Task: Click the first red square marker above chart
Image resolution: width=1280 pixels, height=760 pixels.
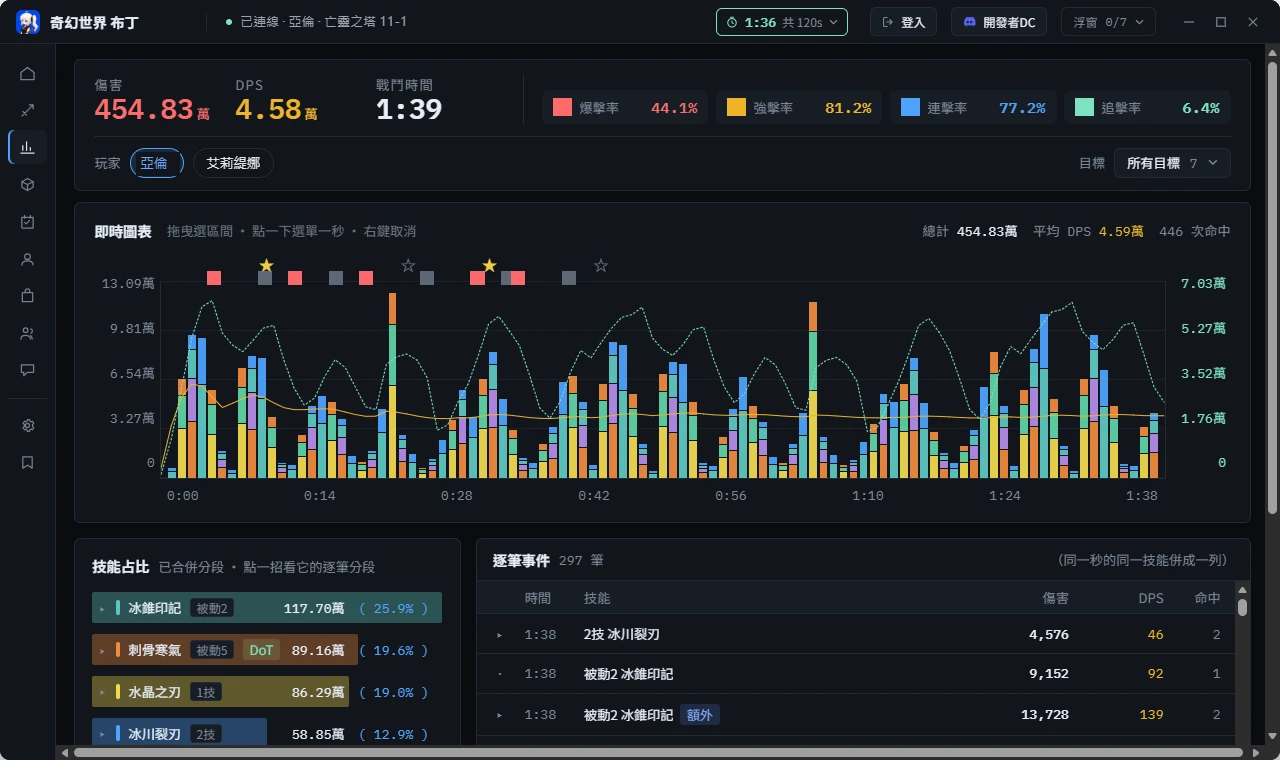Action: click(214, 278)
